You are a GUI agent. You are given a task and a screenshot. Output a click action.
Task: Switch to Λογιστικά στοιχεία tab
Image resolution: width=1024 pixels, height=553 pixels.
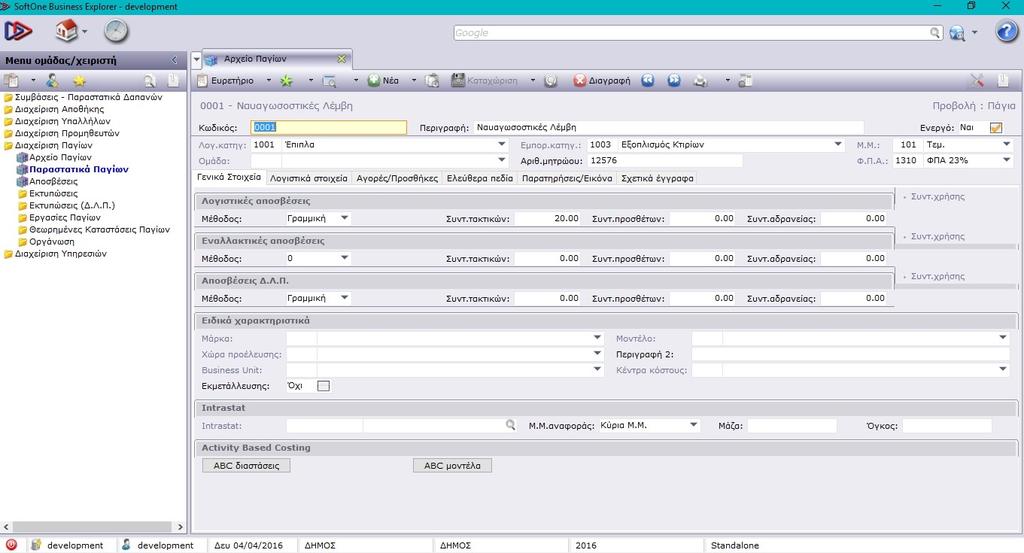pos(308,178)
